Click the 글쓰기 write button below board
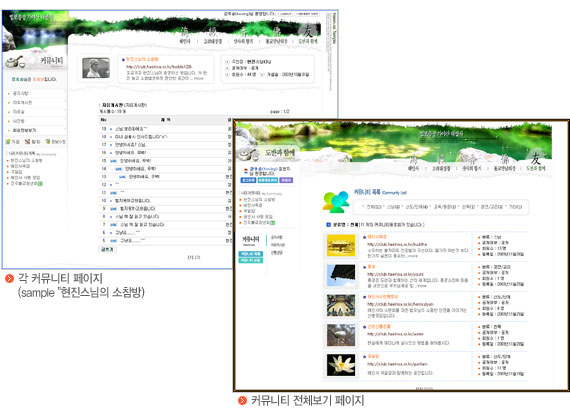570x419 pixels. pyautogui.click(x=107, y=249)
